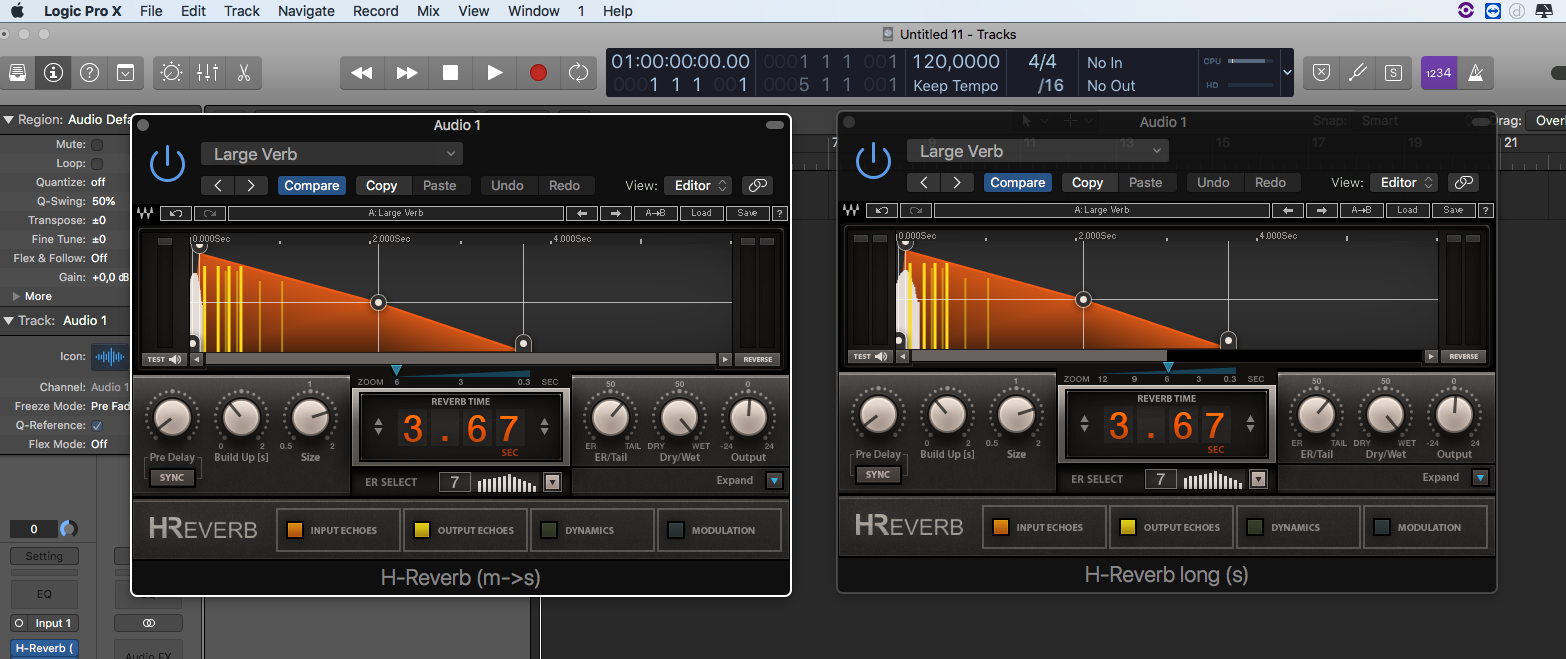Screen dimensions: 1566x659
Task: Click TEST speaker button in left plugin
Action: [x=165, y=359]
